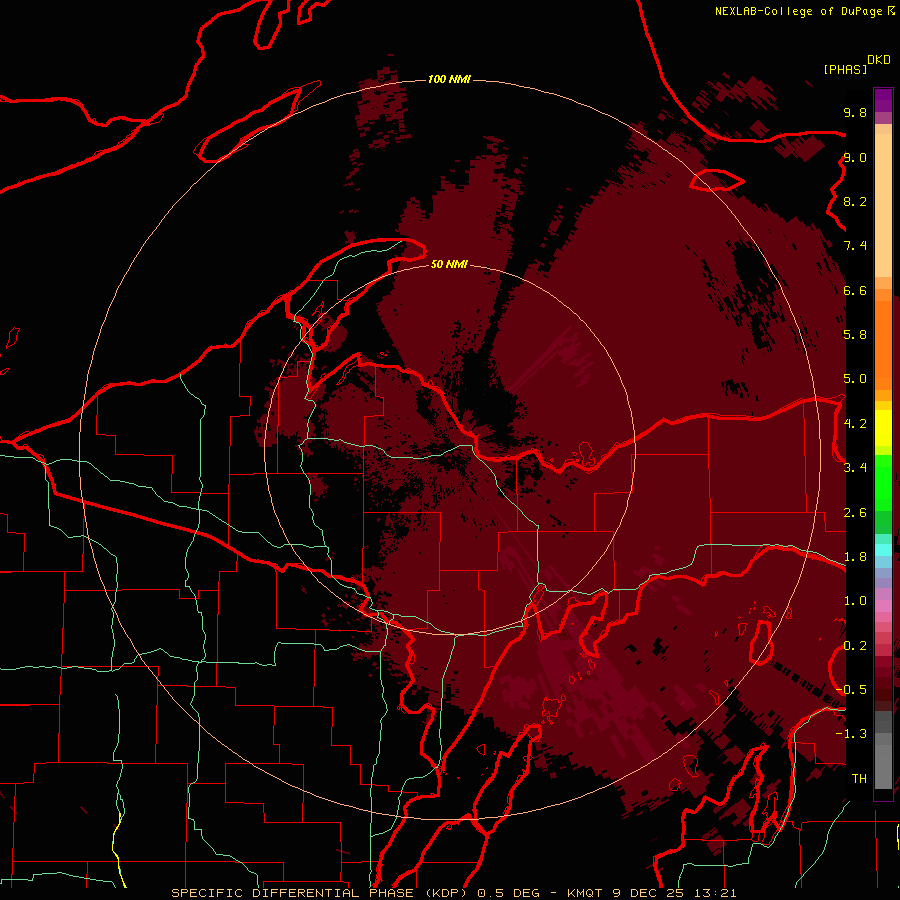Select the 2.6 value on the color scale
This screenshot has width=900, height=900.
click(855, 513)
